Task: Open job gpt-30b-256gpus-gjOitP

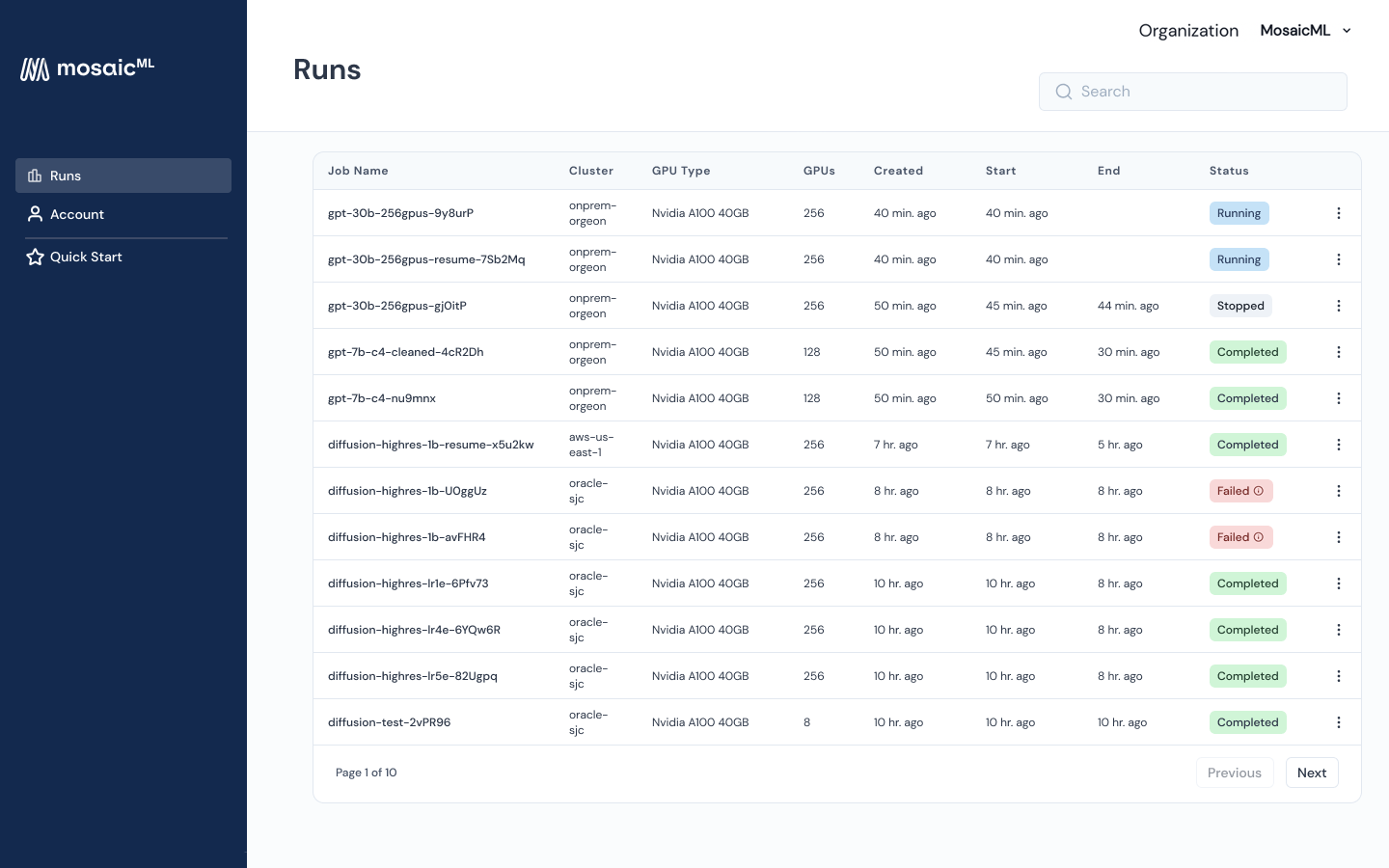Action: tap(397, 306)
